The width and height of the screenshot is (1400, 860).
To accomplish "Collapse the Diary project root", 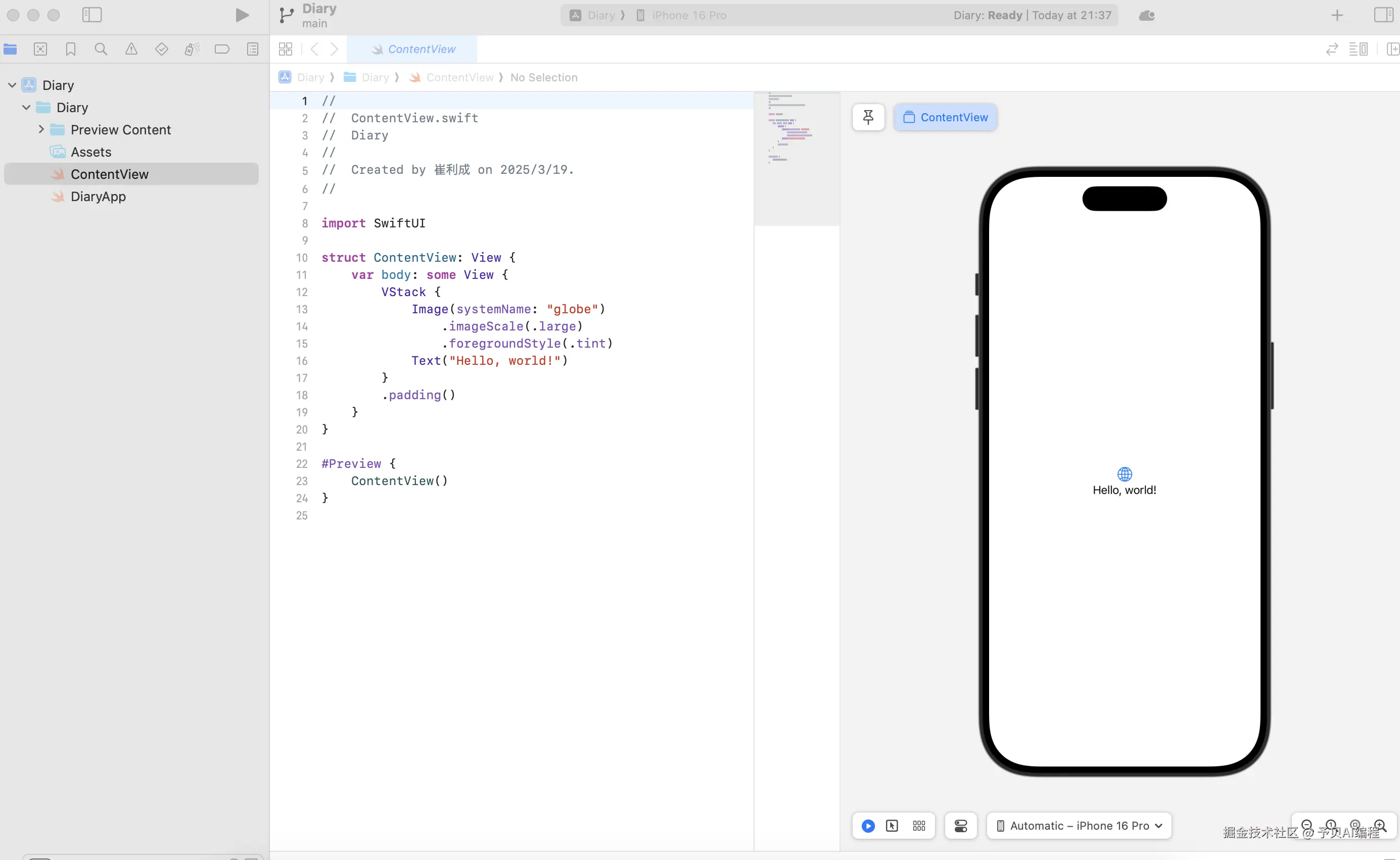I will [12, 85].
